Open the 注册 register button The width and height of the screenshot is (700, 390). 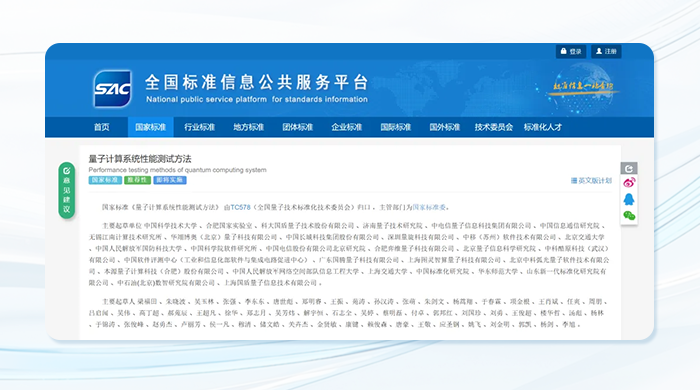606,51
